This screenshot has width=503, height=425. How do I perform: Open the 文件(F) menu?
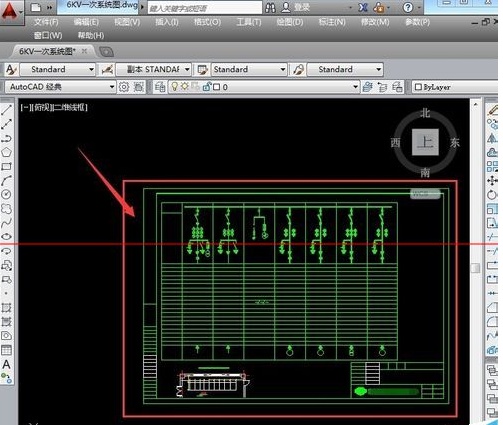46,22
